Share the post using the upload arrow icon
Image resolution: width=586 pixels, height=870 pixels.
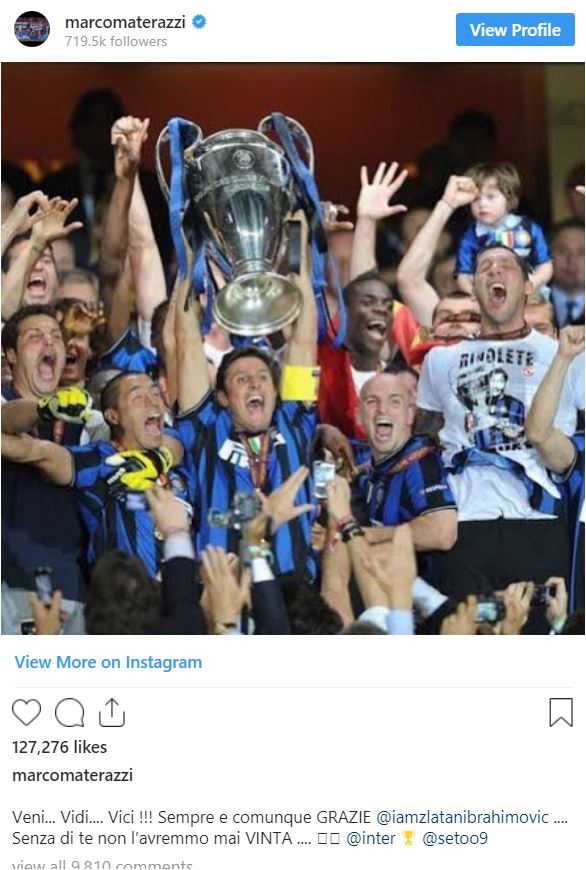coord(112,712)
